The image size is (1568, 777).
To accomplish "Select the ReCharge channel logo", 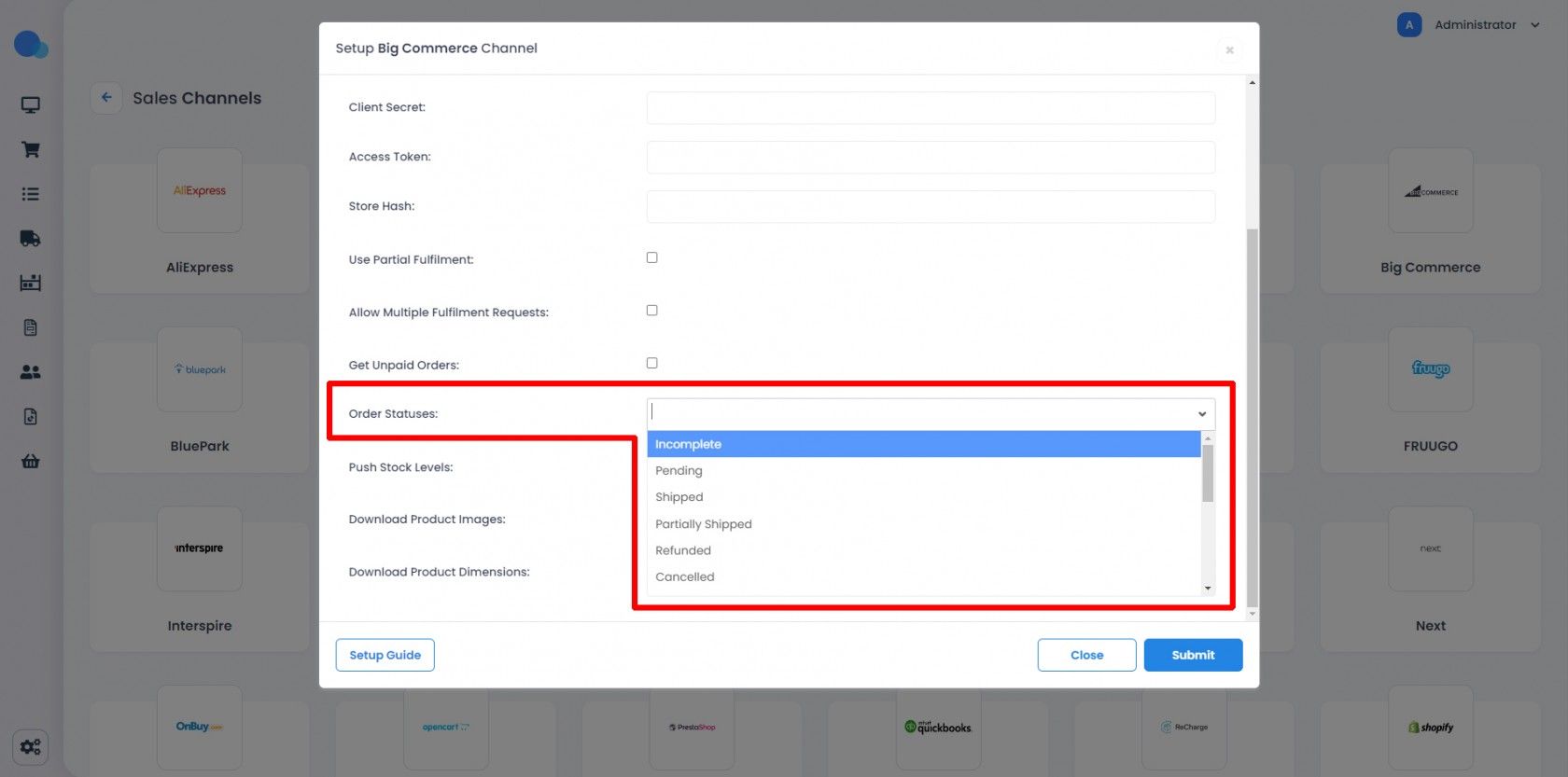I will pos(1184,727).
